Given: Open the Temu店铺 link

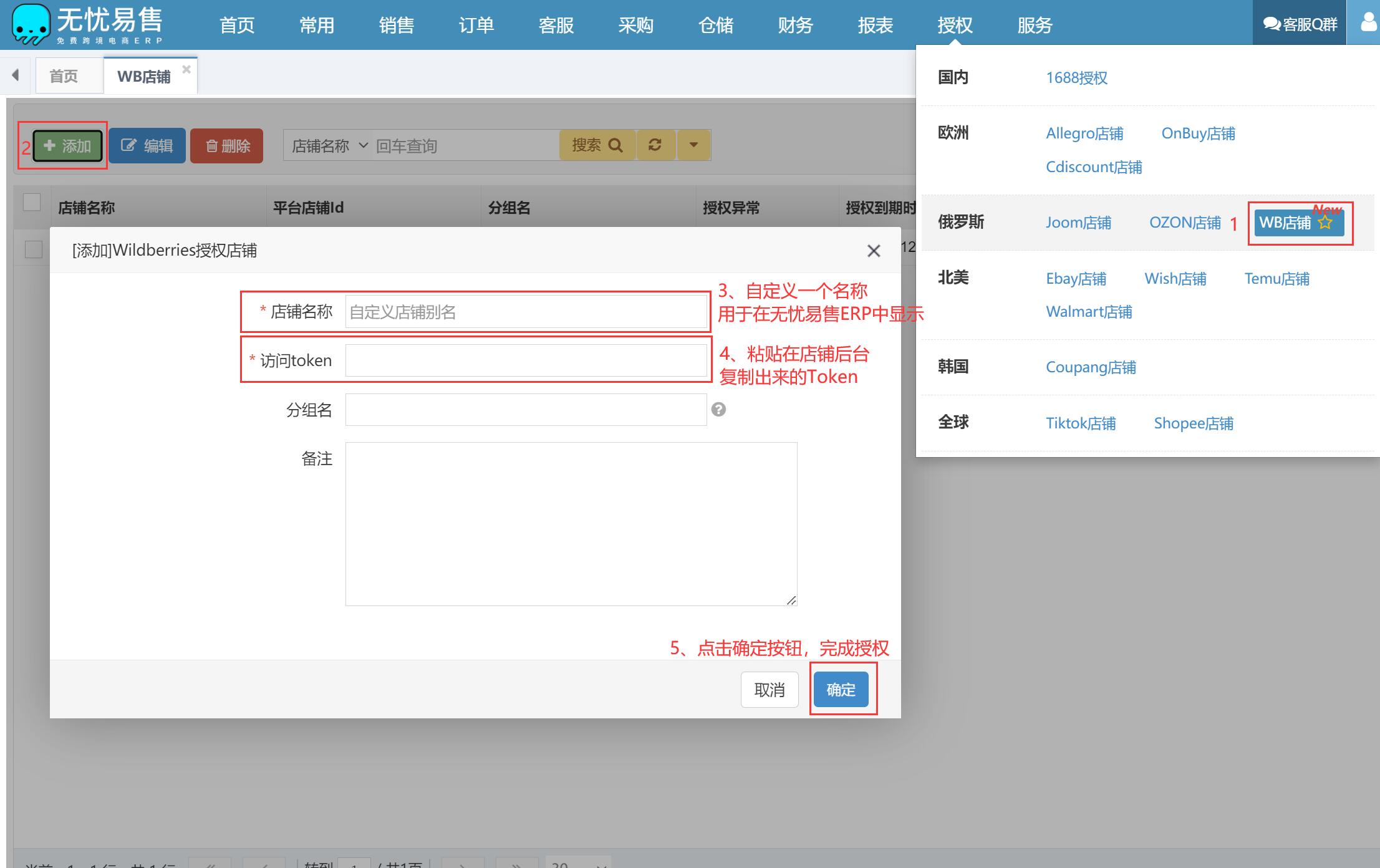Looking at the screenshot, I should click(x=1276, y=279).
